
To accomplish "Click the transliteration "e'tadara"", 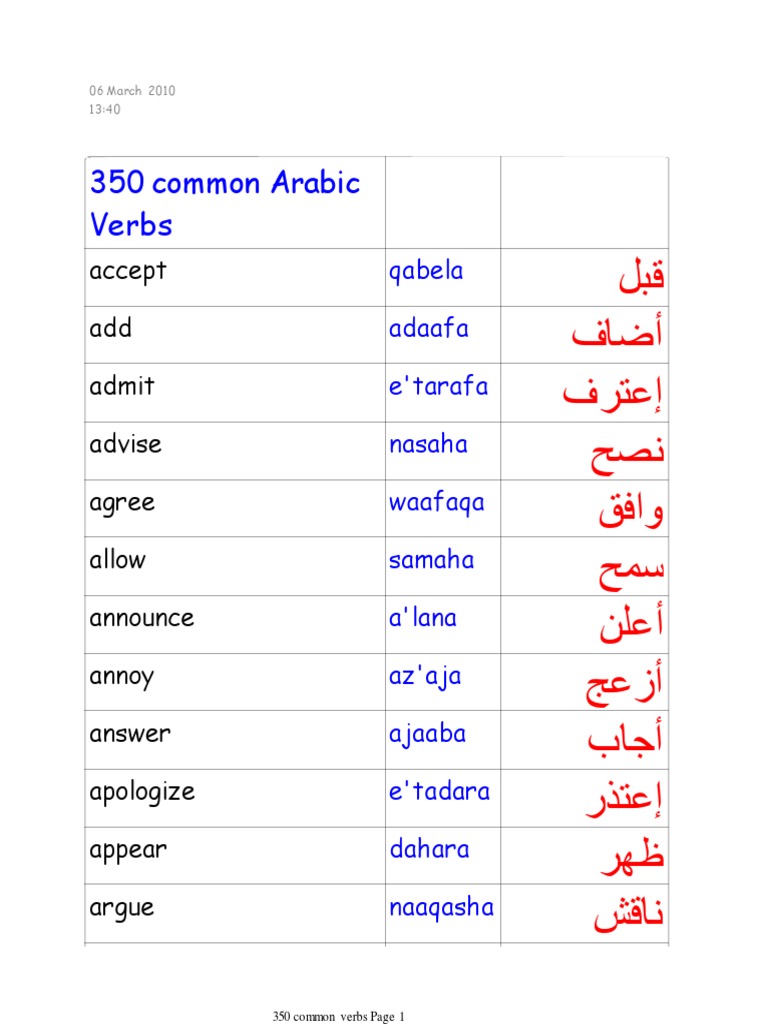I will 440,792.
